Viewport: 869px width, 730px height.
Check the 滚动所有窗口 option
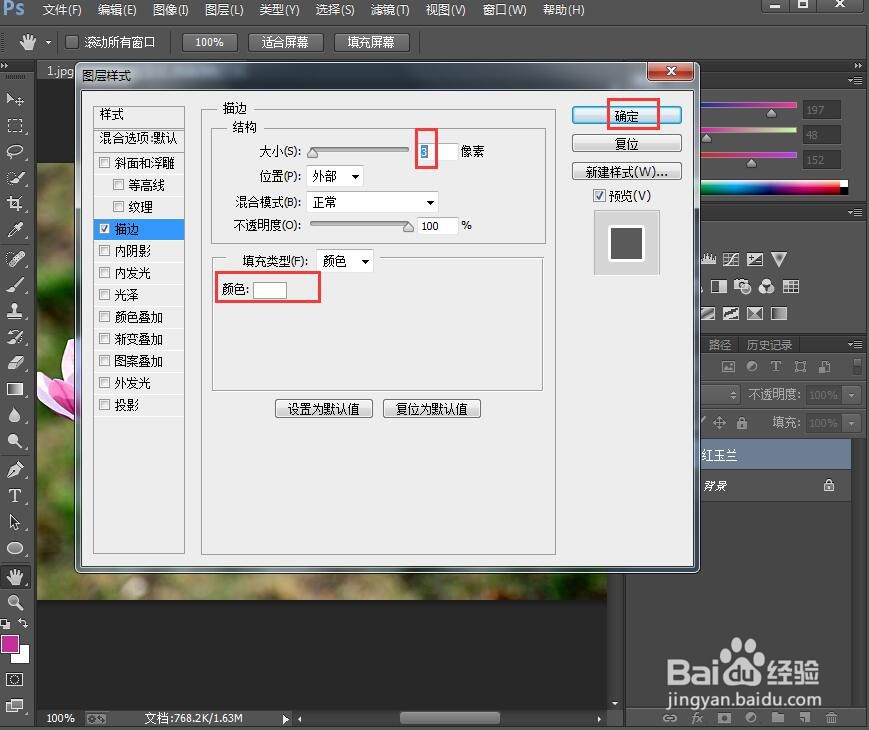(x=72, y=42)
